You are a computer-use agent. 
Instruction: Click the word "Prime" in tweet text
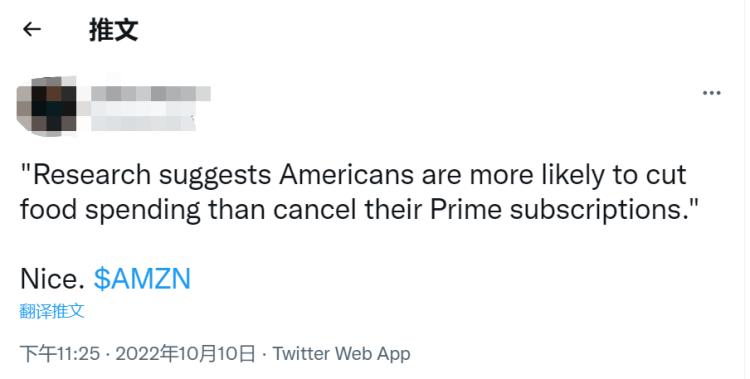point(466,210)
